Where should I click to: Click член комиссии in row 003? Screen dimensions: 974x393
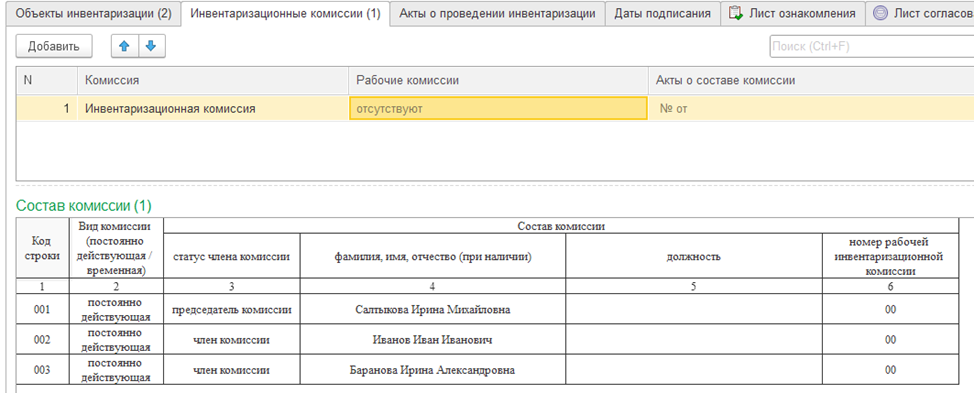pyautogui.click(x=232, y=370)
